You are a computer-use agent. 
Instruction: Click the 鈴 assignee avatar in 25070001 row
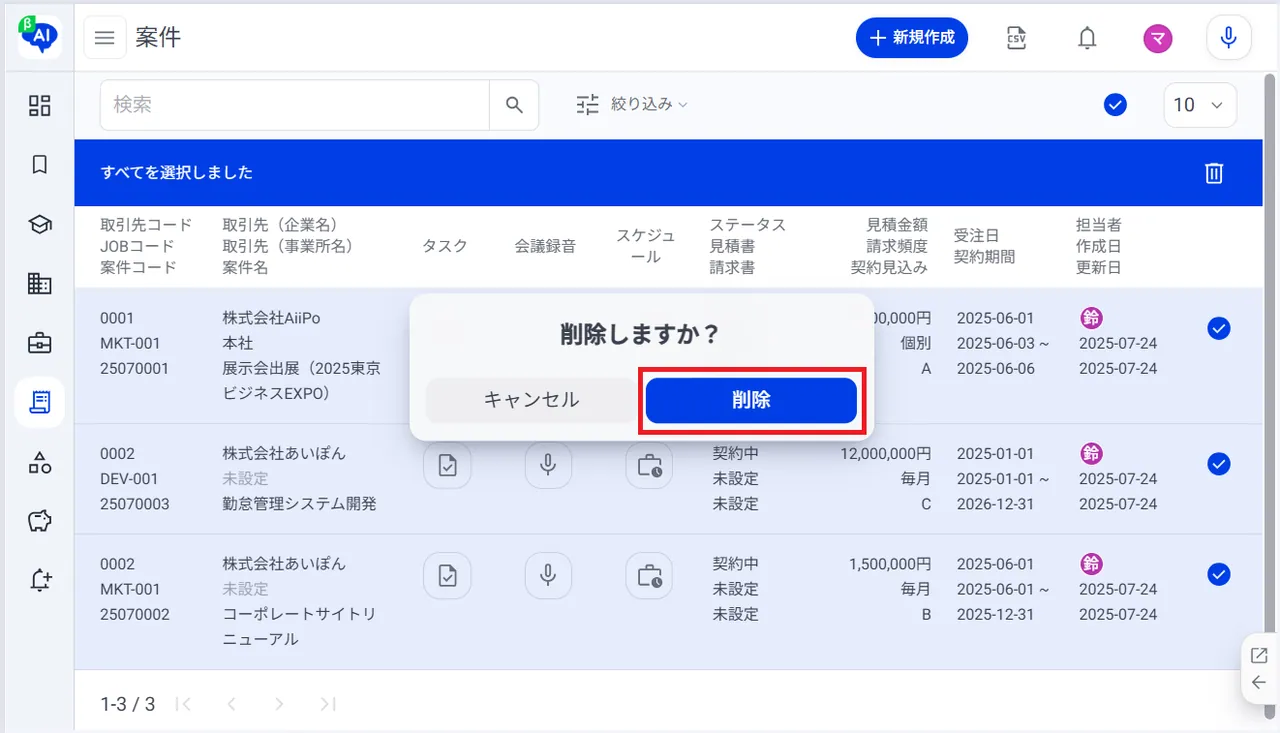[1091, 318]
